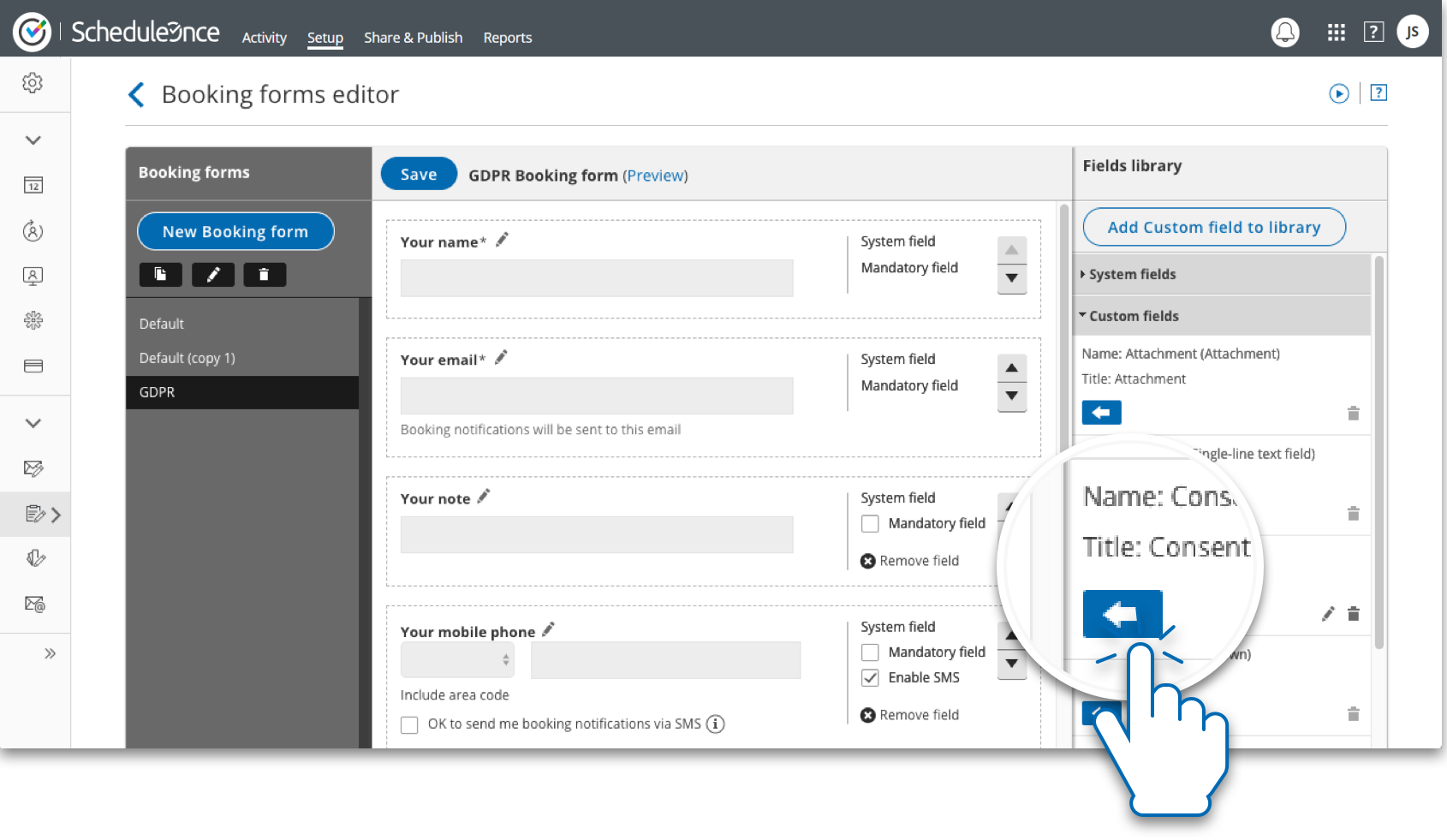Screen dimensions: 1447x840
Task: Open the mobile phone country code dropdown
Action: tap(457, 659)
